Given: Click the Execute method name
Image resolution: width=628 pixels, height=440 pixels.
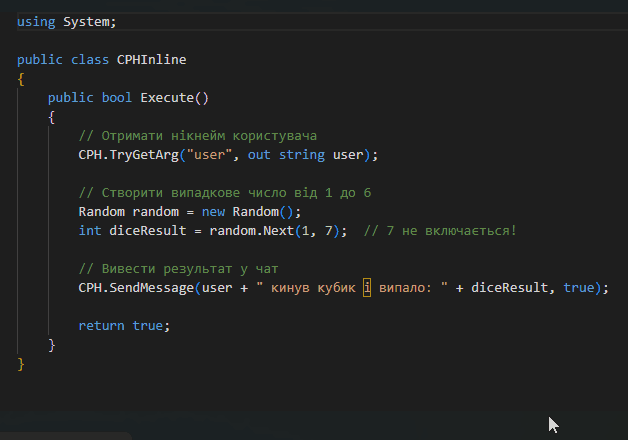Looking at the screenshot, I should [x=167, y=97].
